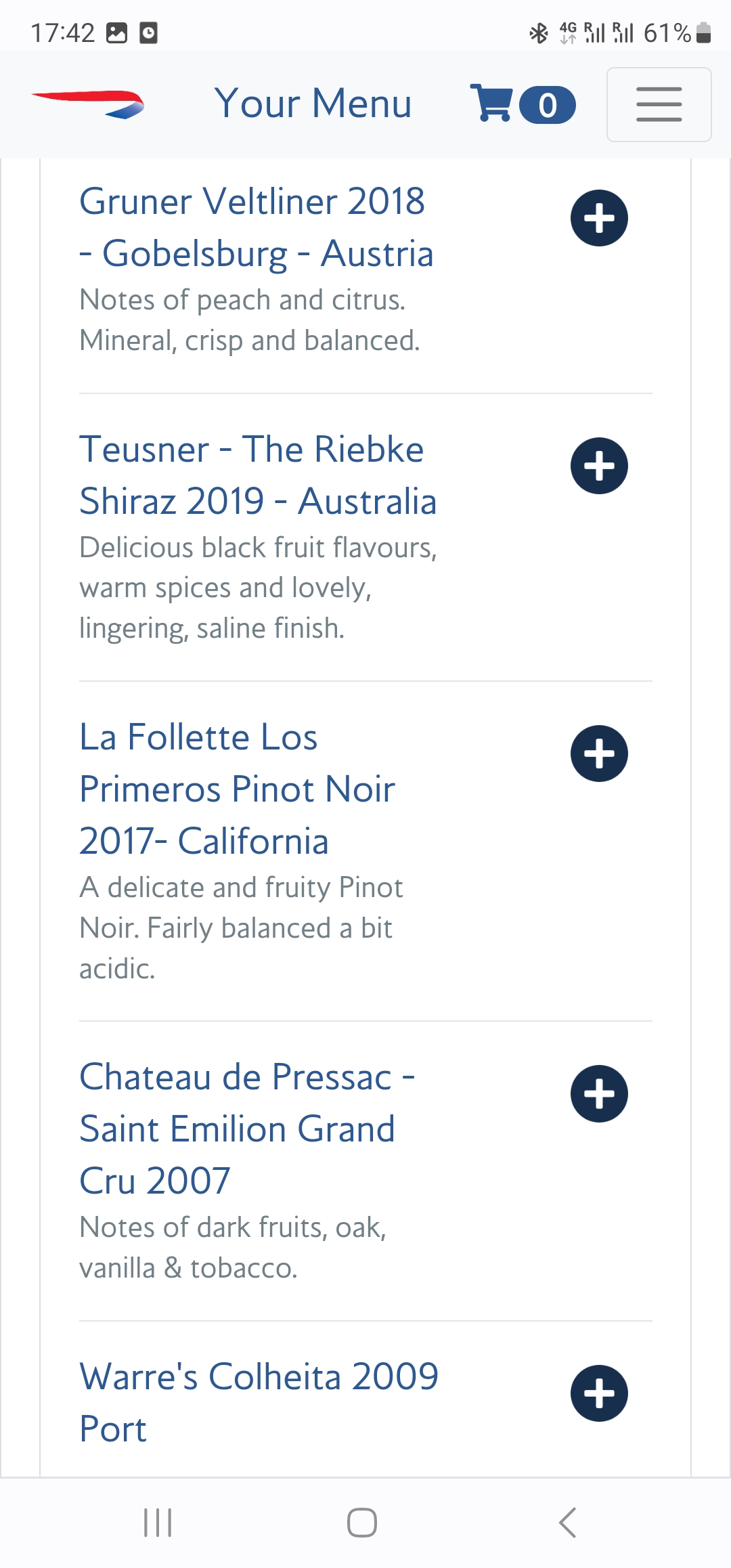Image resolution: width=731 pixels, height=1568 pixels.
Task: Add Chateau de Pressac using plus icon
Action: pos(599,1093)
